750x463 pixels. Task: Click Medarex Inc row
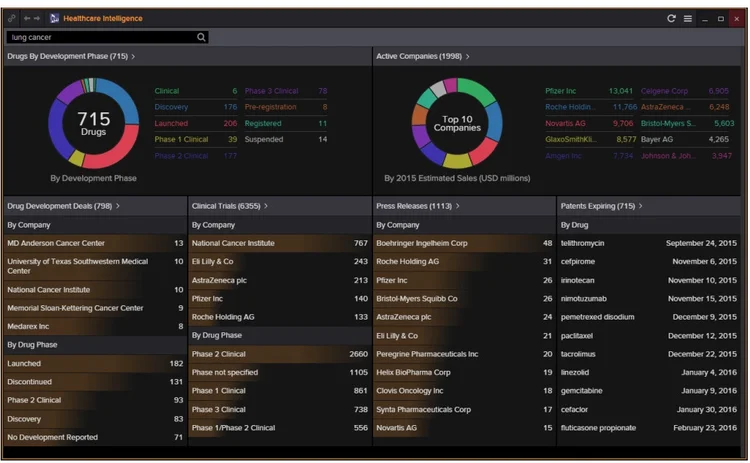(95, 326)
